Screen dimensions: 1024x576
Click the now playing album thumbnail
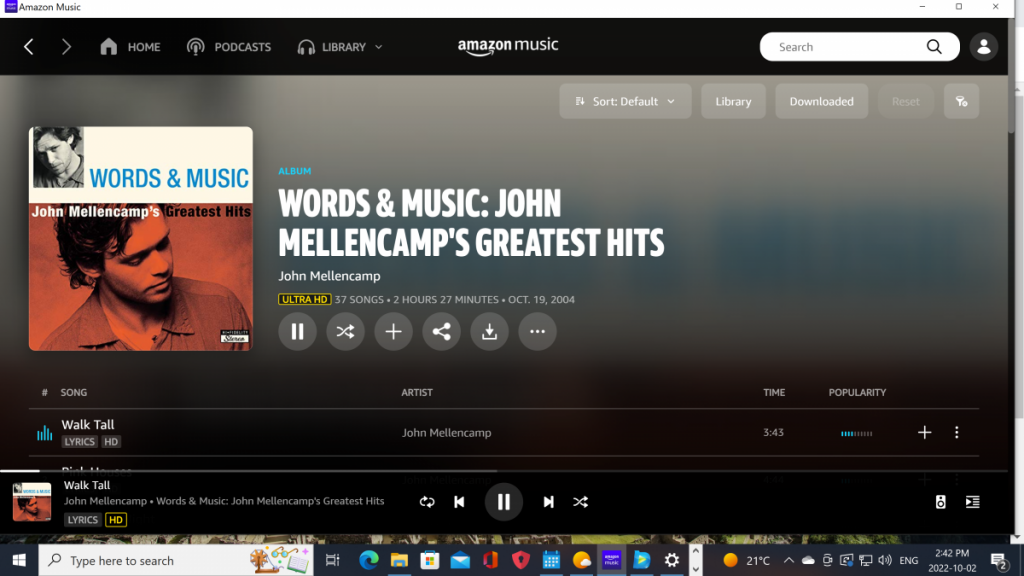[32, 502]
